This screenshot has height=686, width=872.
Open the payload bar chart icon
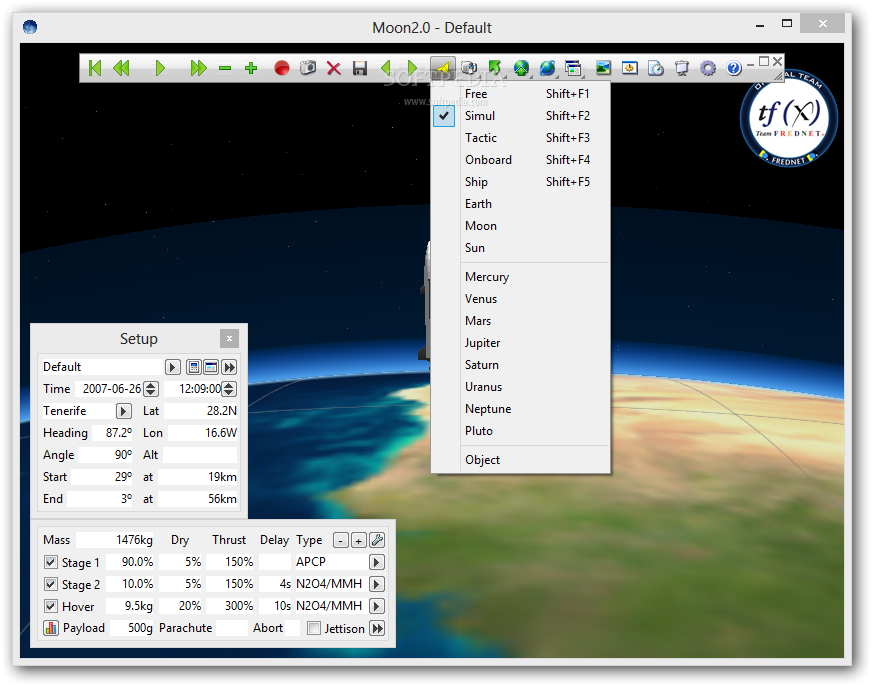point(51,628)
